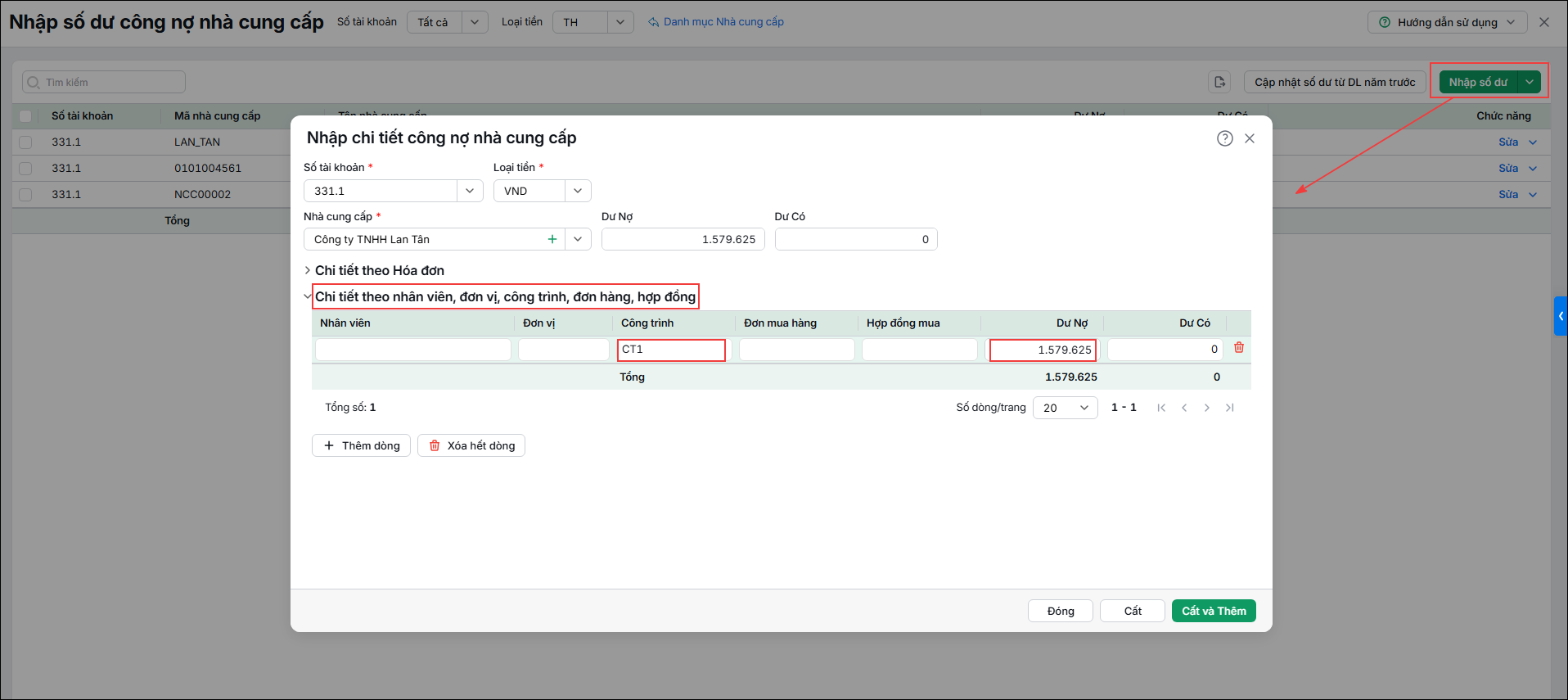Open the VND currency dropdown

pyautogui.click(x=543, y=191)
